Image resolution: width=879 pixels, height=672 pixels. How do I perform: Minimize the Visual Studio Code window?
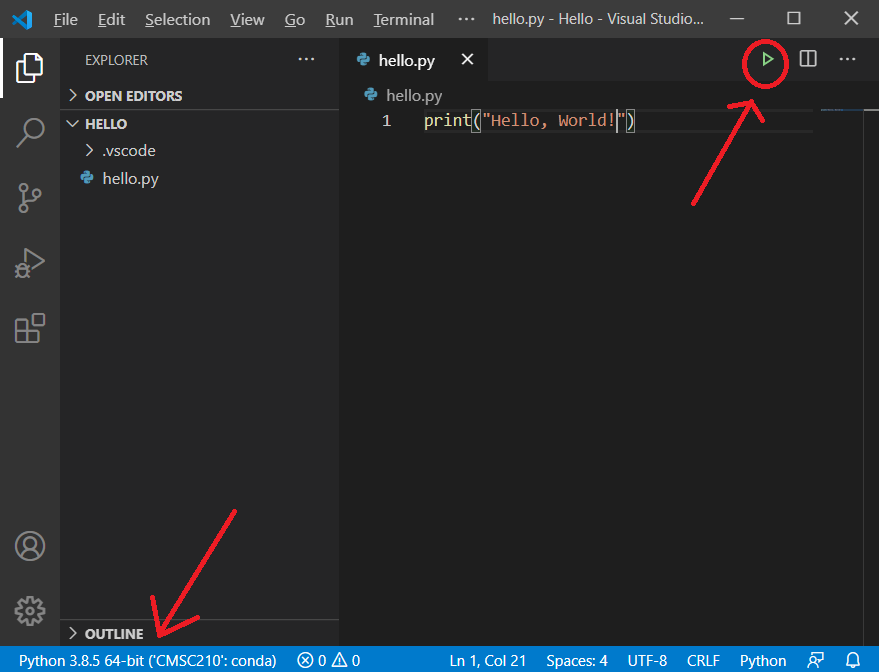(737, 18)
